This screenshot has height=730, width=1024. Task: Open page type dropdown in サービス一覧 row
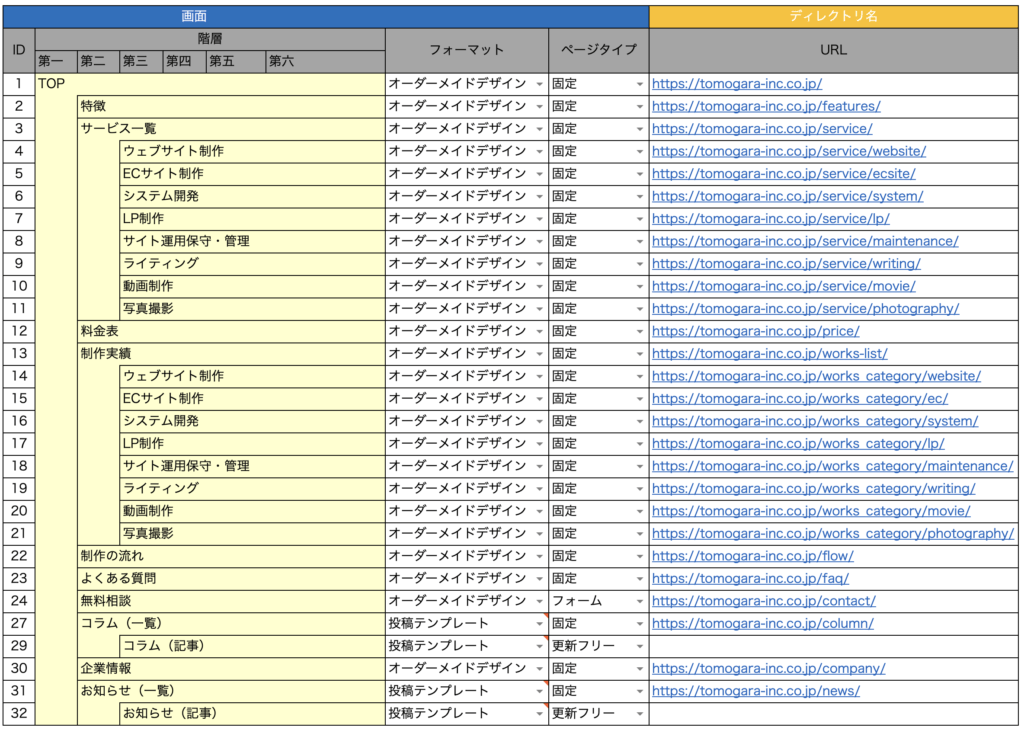639,129
